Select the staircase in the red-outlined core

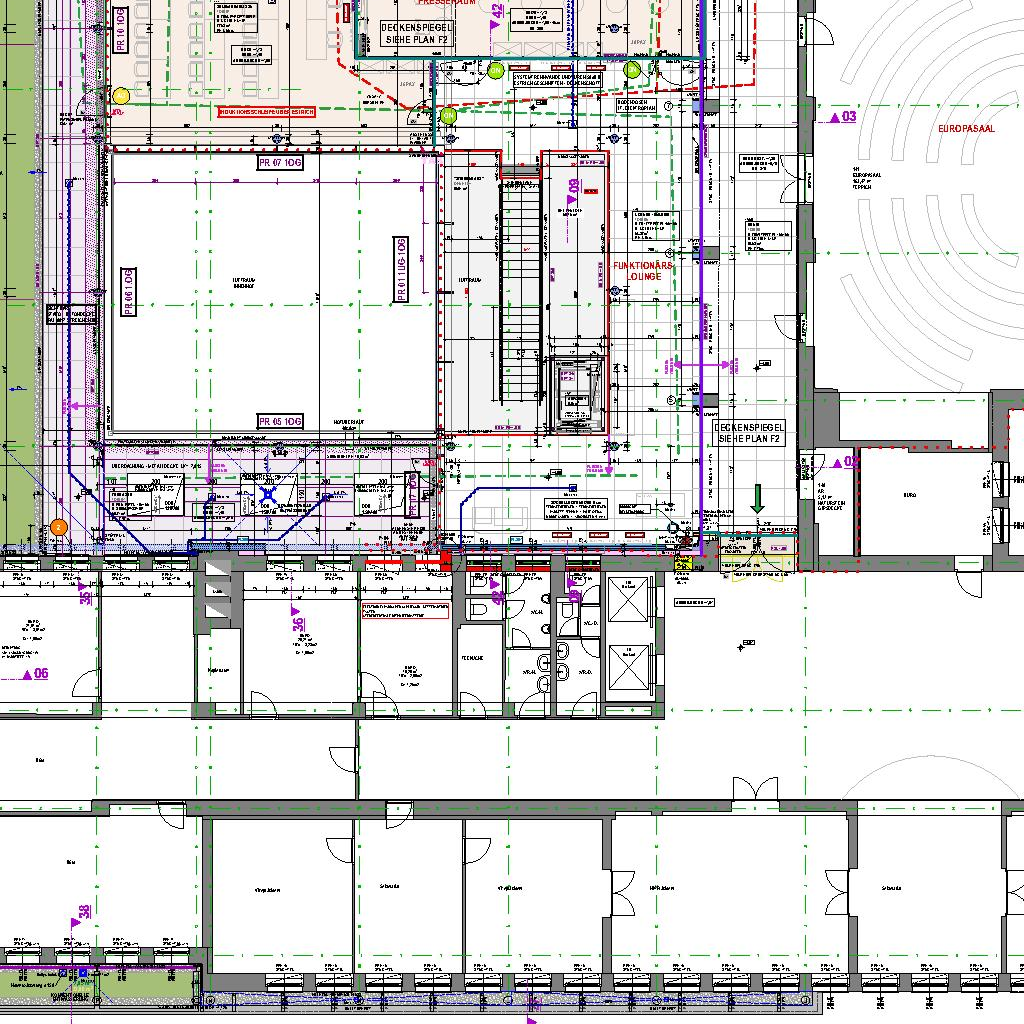520,289
